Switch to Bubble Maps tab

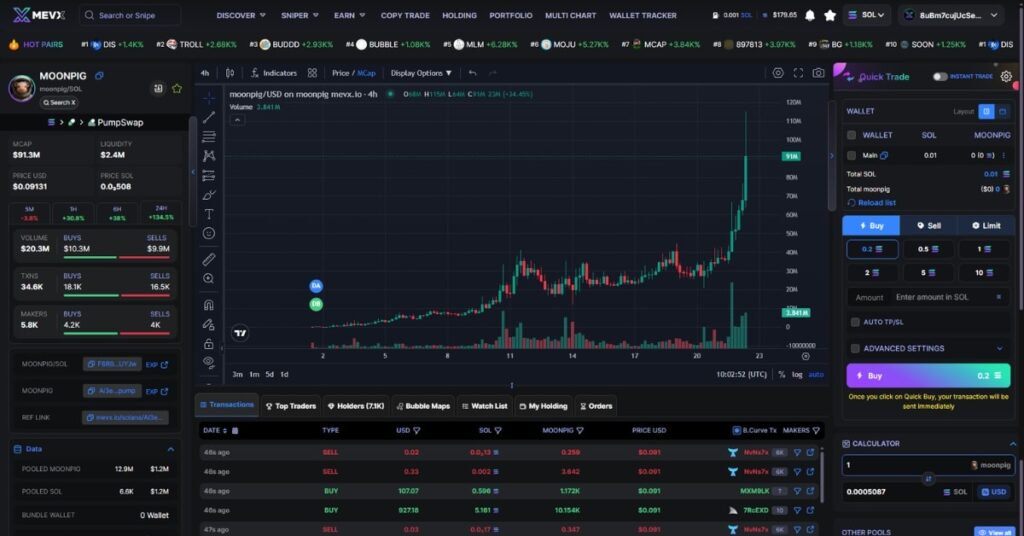point(423,406)
